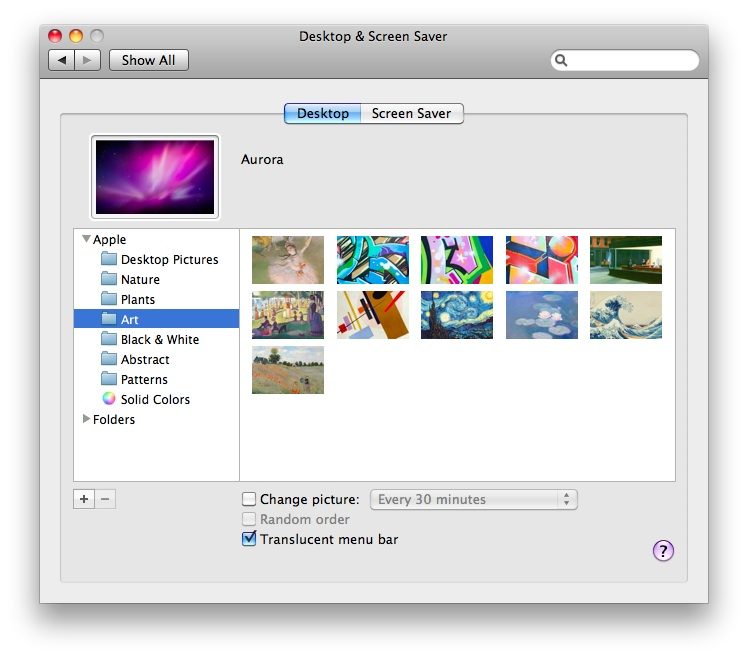Choose the water lilies painting thumbnail
The height and width of the screenshot is (658, 748).
(x=541, y=315)
